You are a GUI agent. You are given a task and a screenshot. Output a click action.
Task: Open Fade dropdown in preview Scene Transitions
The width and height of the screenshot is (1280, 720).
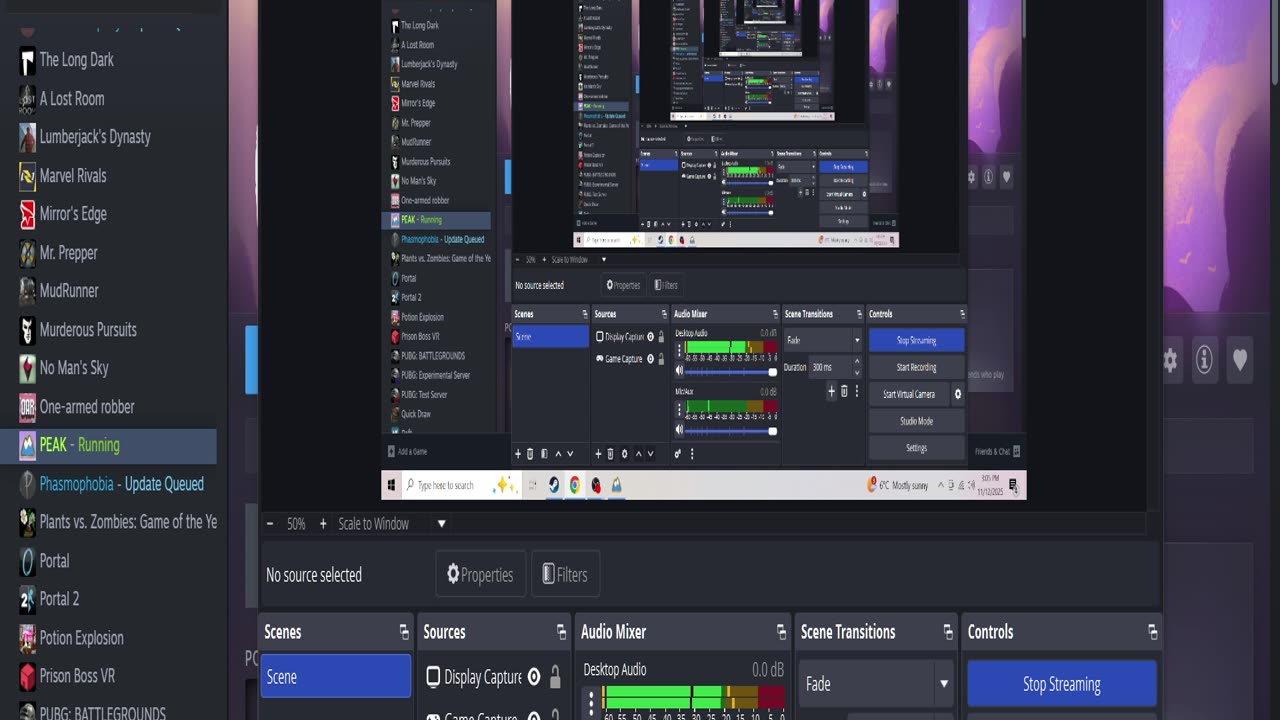click(x=822, y=340)
